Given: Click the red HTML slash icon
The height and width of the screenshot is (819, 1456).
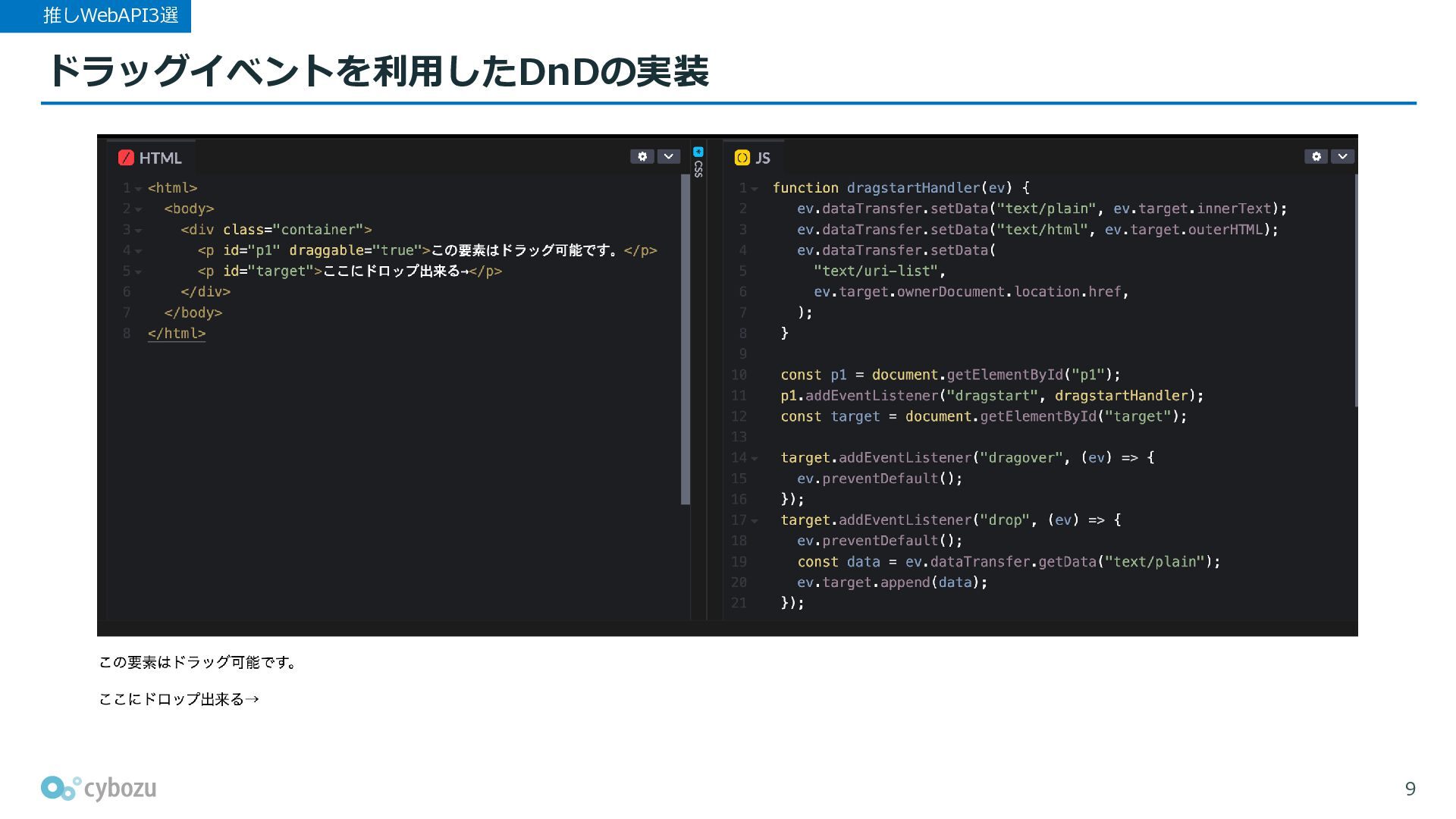Looking at the screenshot, I should pos(126,158).
